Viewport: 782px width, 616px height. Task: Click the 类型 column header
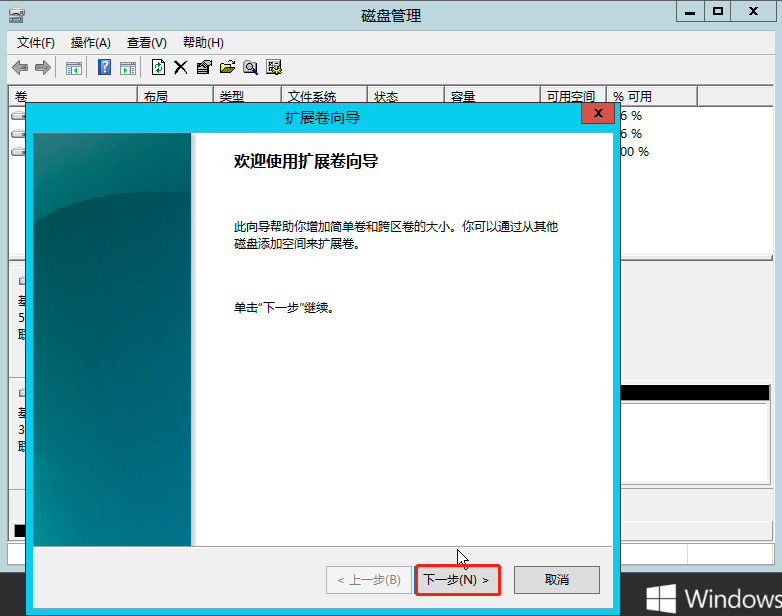click(x=247, y=96)
